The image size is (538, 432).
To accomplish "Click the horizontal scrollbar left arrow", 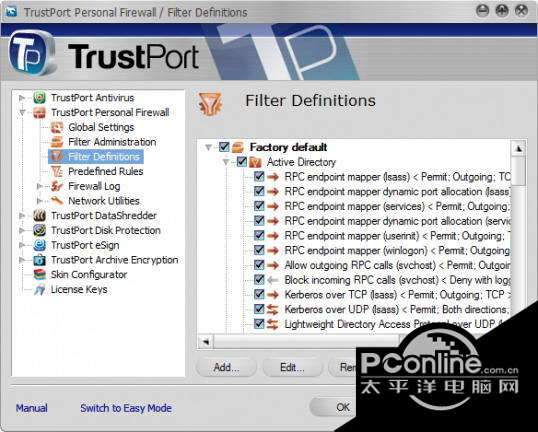I will [x=206, y=342].
